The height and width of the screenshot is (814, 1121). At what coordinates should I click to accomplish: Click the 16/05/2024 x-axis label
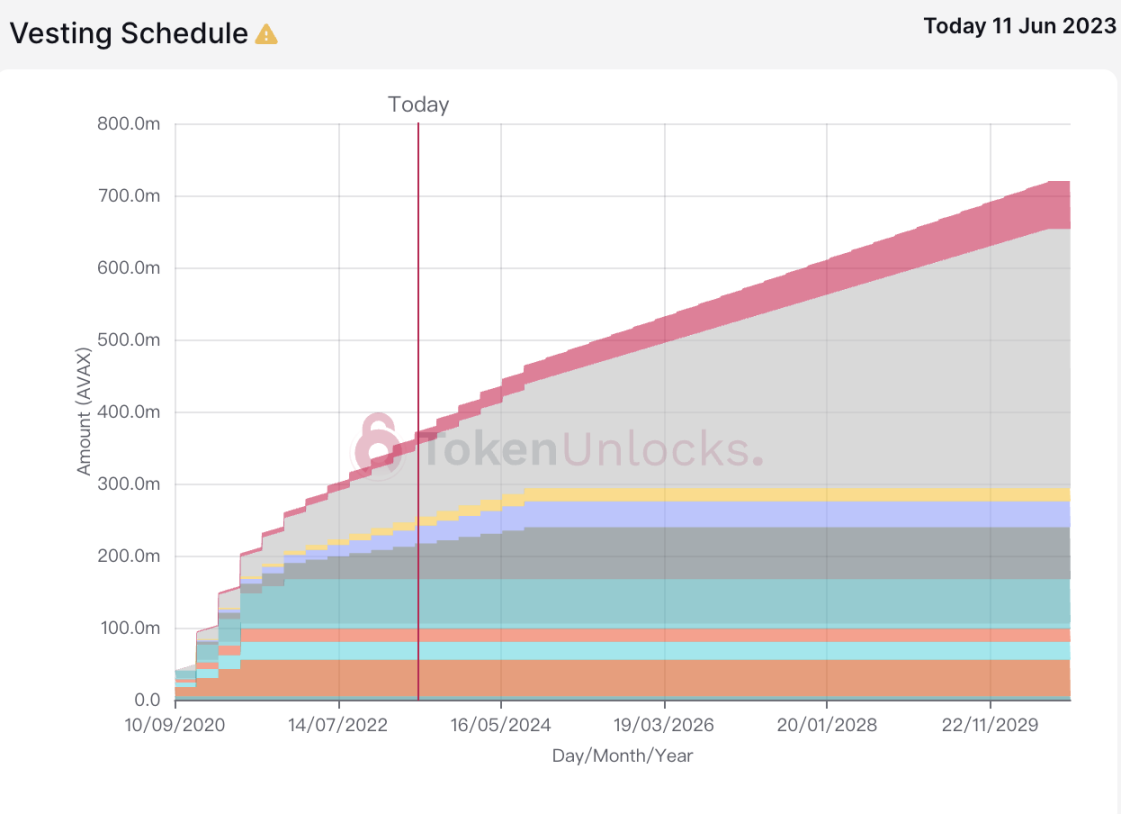coord(500,725)
